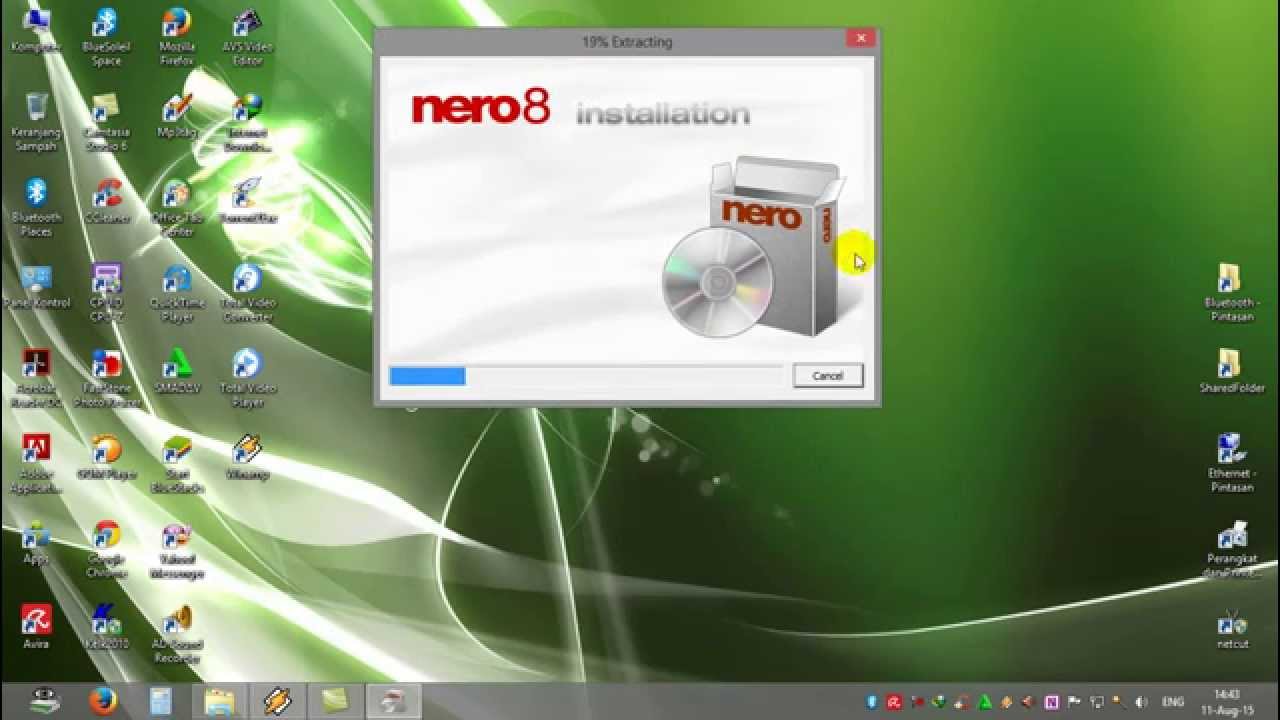Select the Internet Download Manager shortcut
This screenshot has width=1280, height=720.
[247, 122]
